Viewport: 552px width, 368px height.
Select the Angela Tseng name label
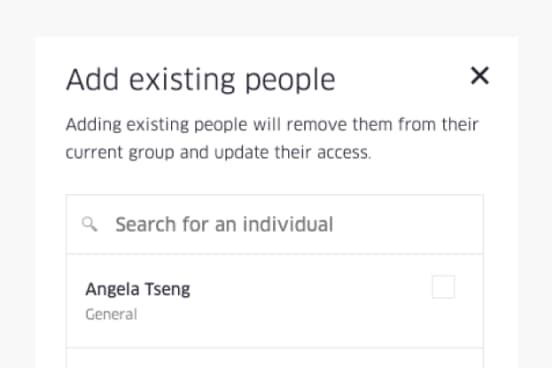pos(138,289)
